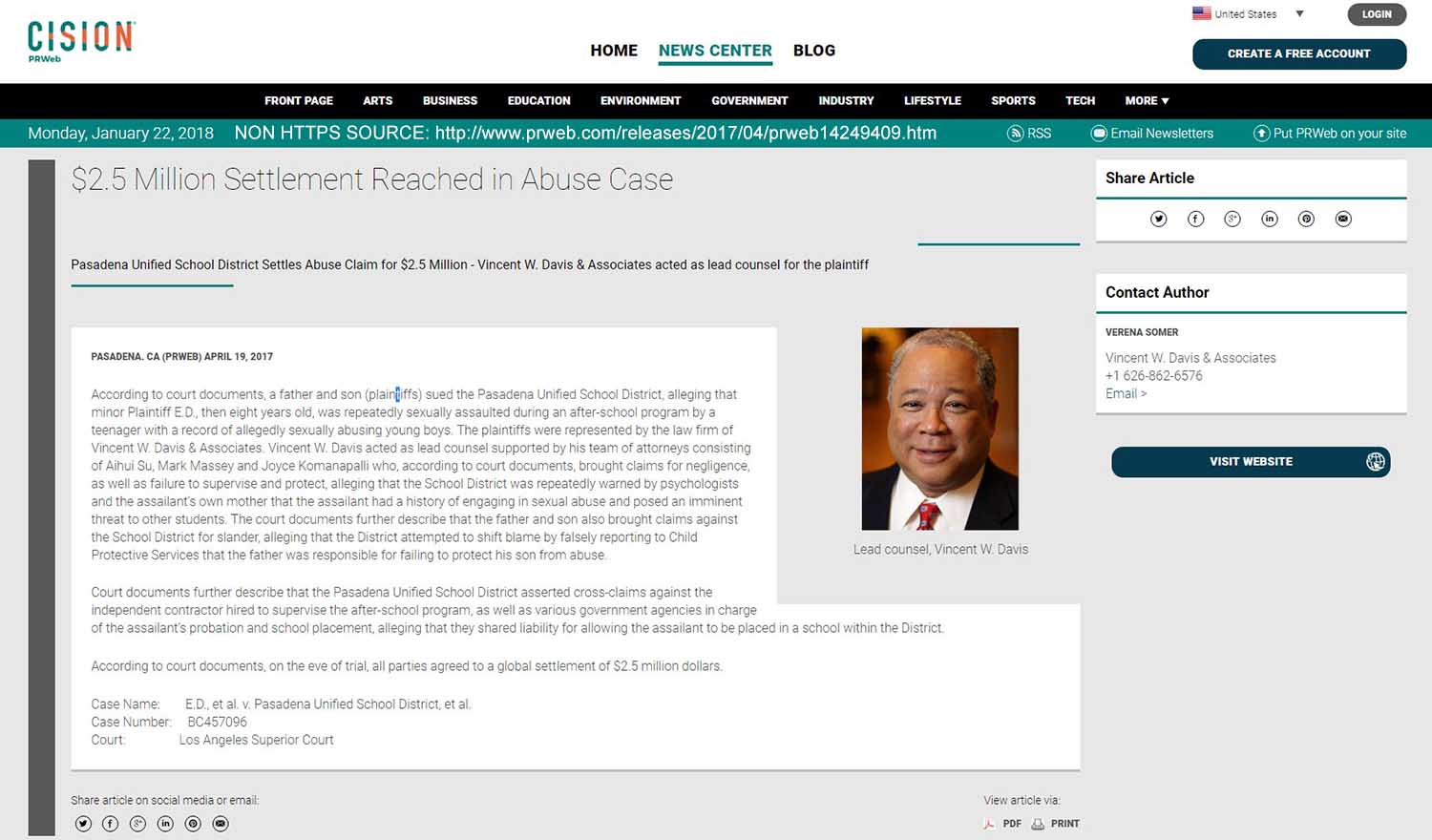Viewport: 1432px width, 840px height.
Task: Click Put PRWeb on your site
Action: (1330, 134)
